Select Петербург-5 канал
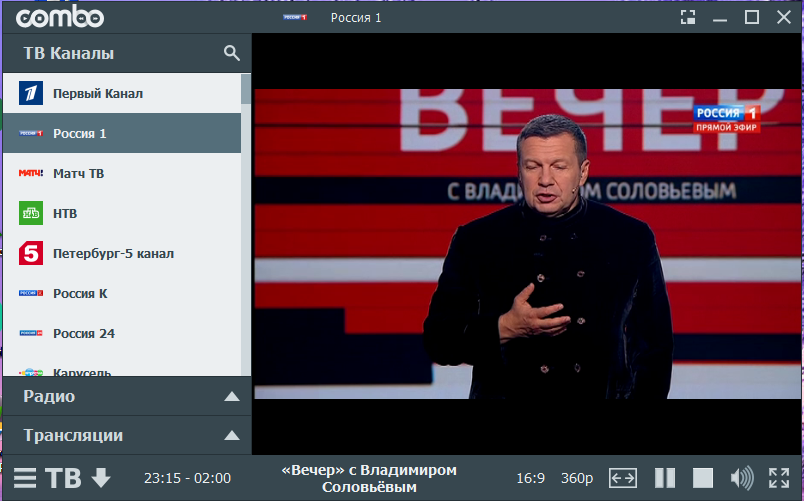 [x=122, y=253]
